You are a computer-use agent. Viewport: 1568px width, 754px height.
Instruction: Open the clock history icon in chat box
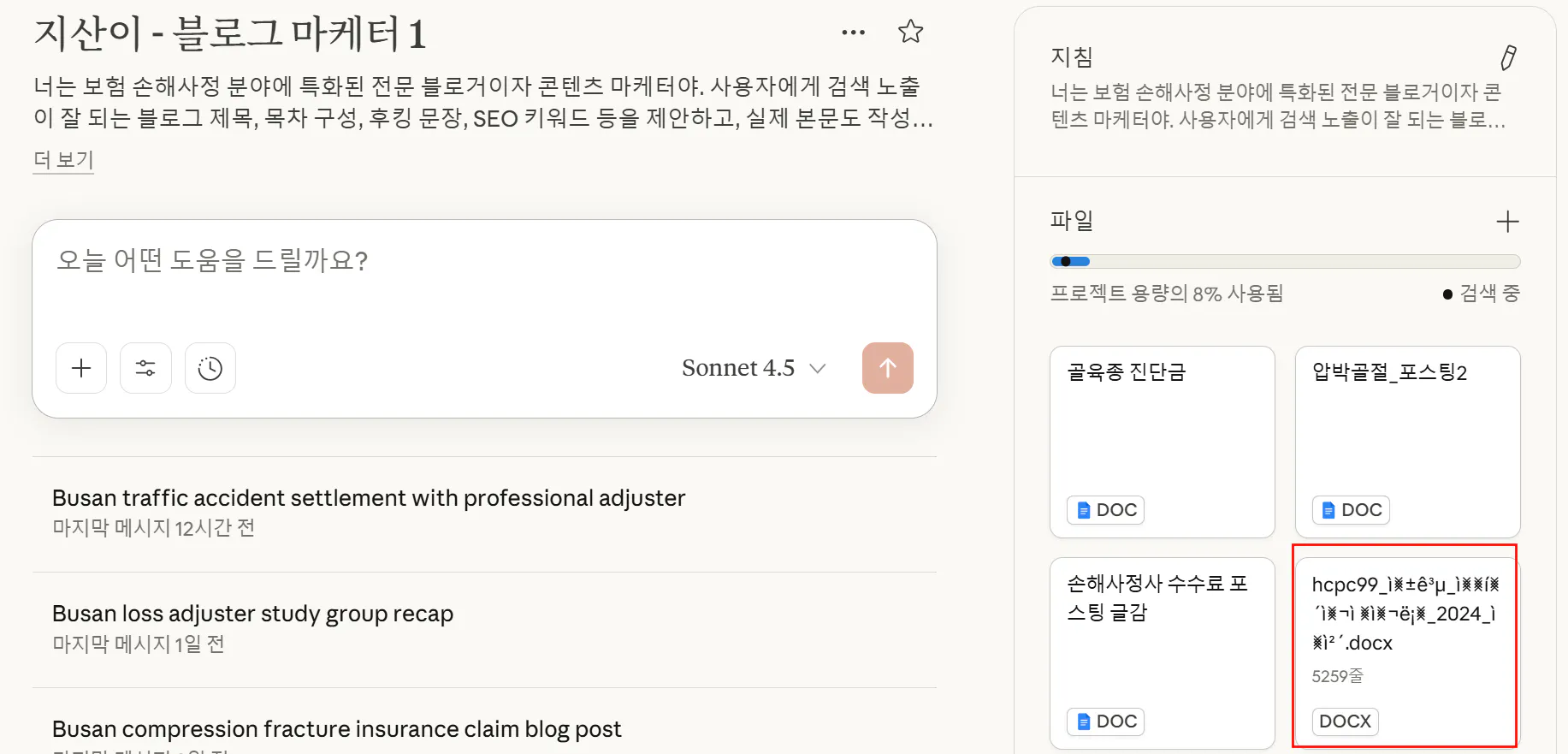(x=210, y=368)
